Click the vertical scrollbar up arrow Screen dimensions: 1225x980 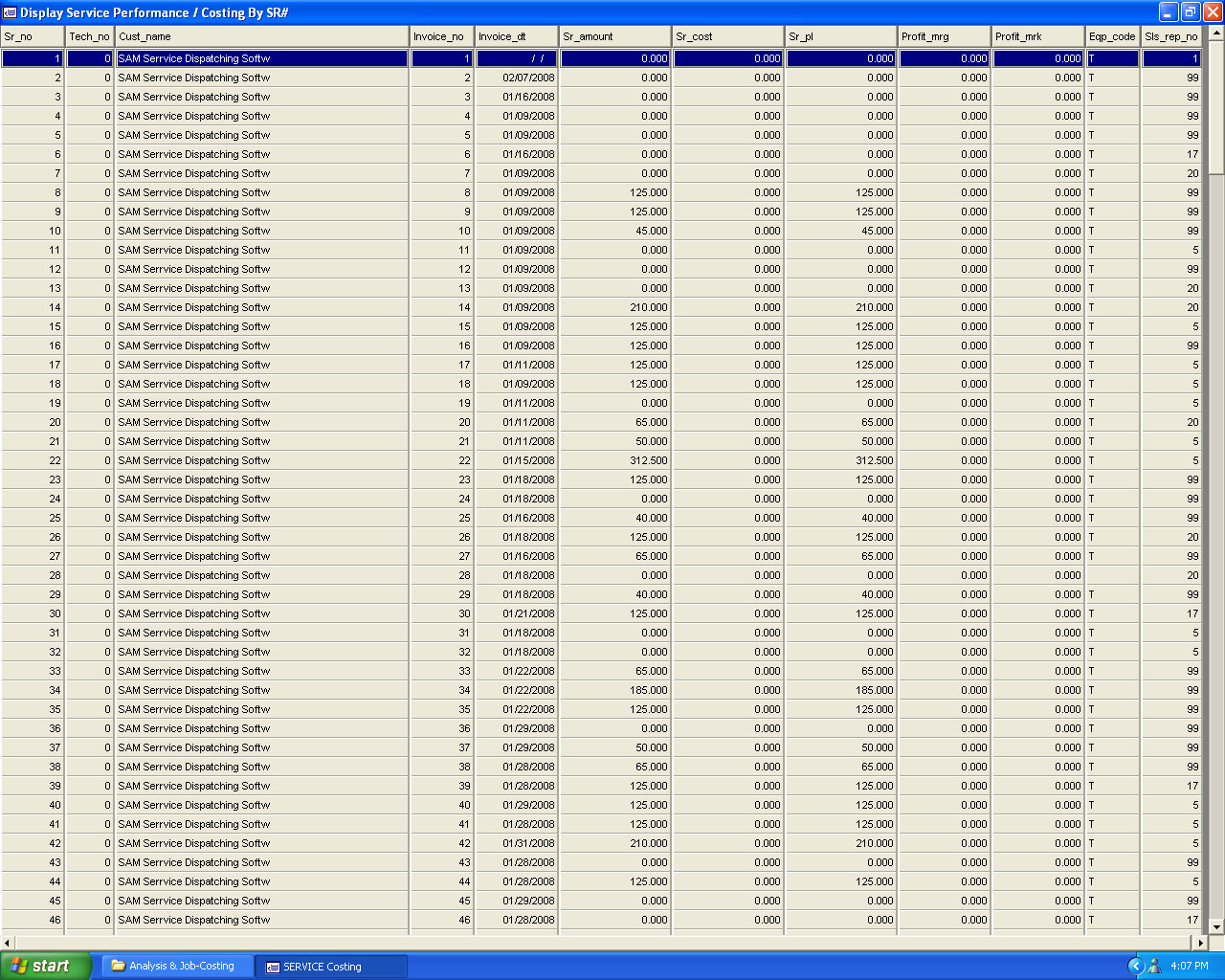coord(1216,34)
